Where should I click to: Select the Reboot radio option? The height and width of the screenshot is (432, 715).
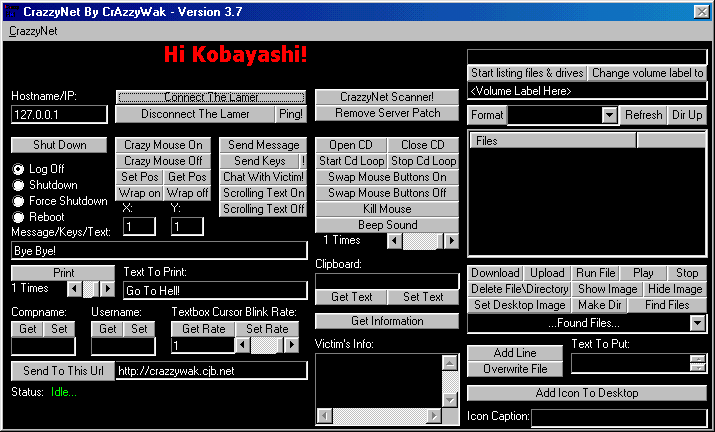[18, 217]
